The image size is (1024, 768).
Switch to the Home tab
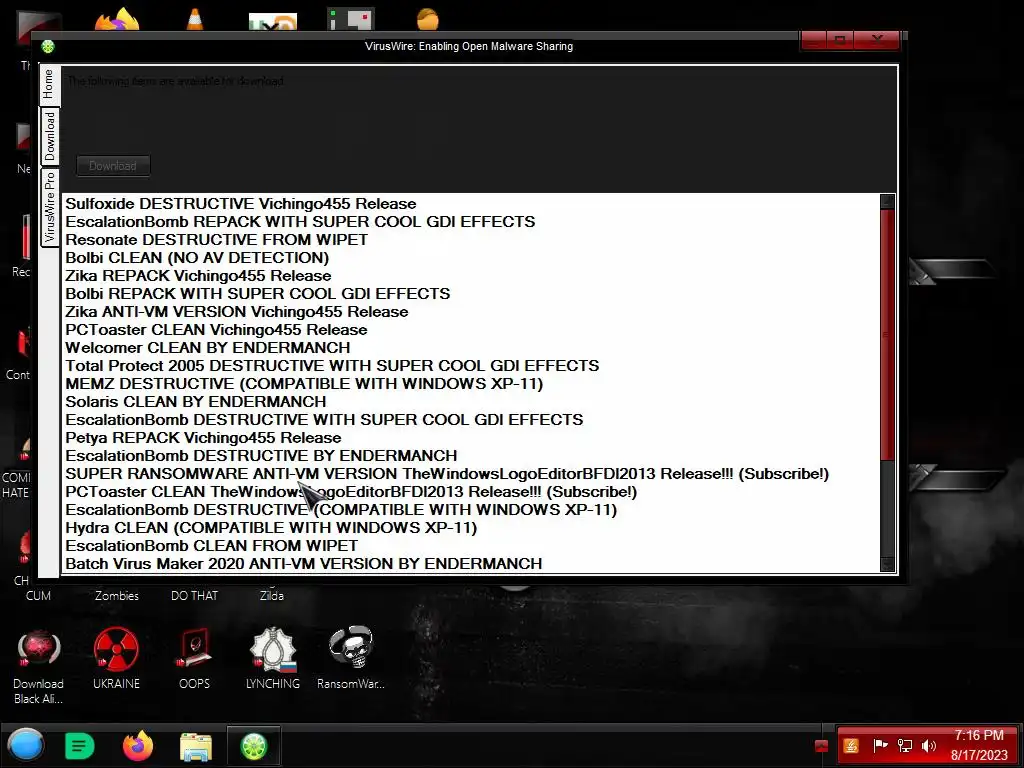[49, 85]
